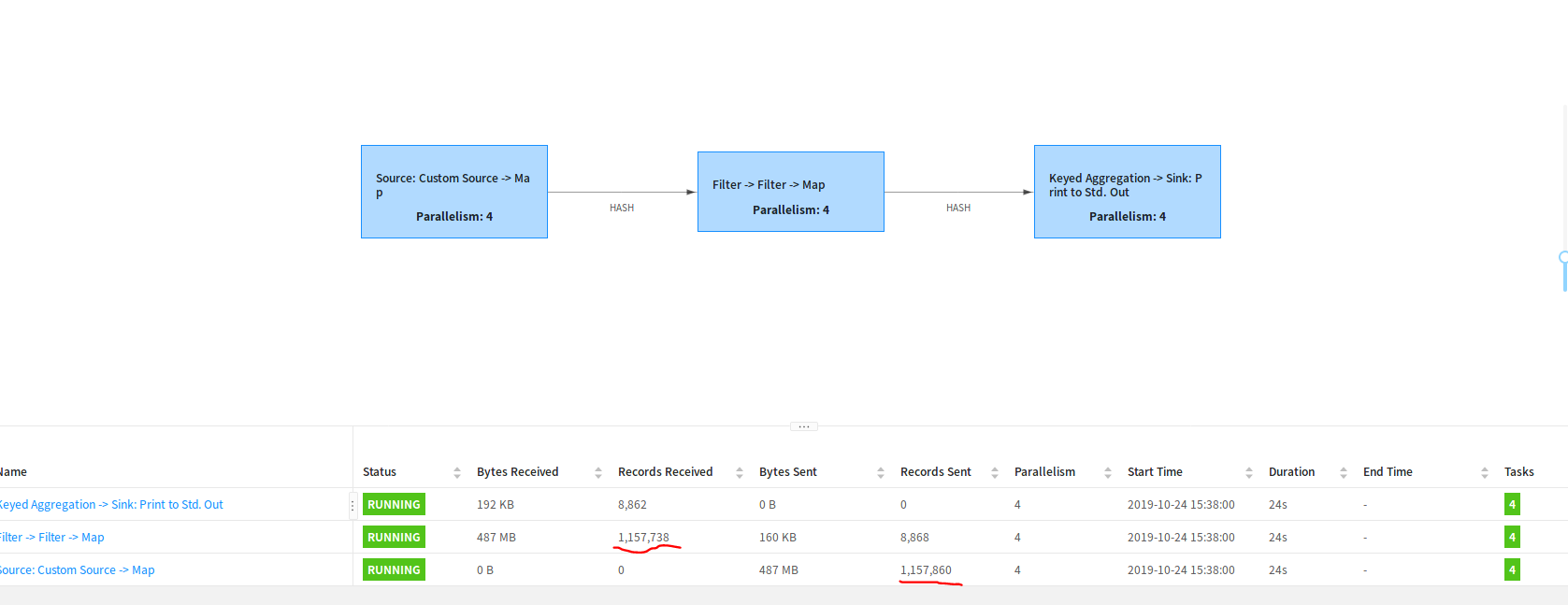Click the panel divider ellipsis handle
Image resolution: width=1568 pixels, height=605 pixels.
pyautogui.click(x=804, y=426)
